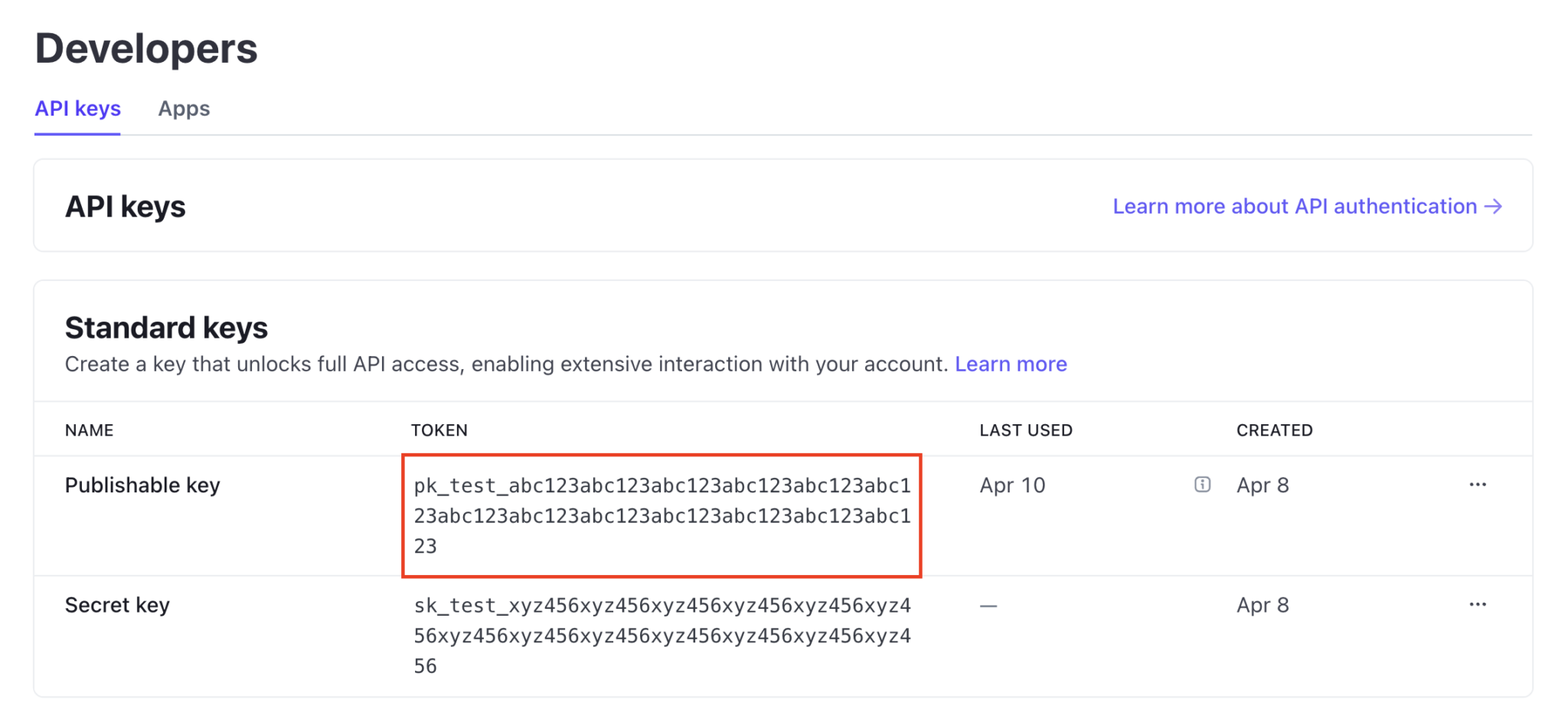Click the info tooltip near the last used date
The image size is (1568, 719).
1202,485
